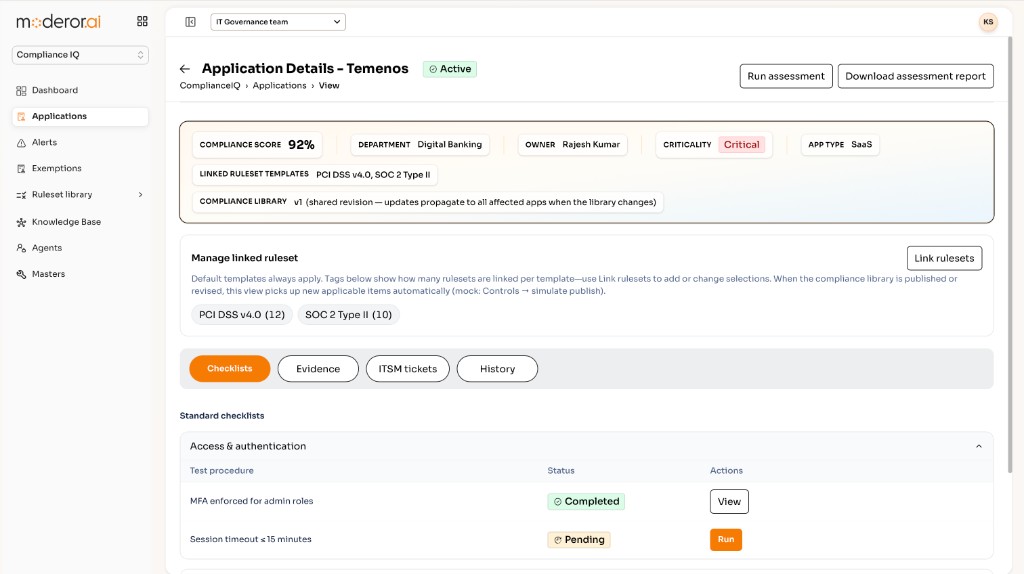
Task: Click the Active status badge
Action: pos(449,69)
